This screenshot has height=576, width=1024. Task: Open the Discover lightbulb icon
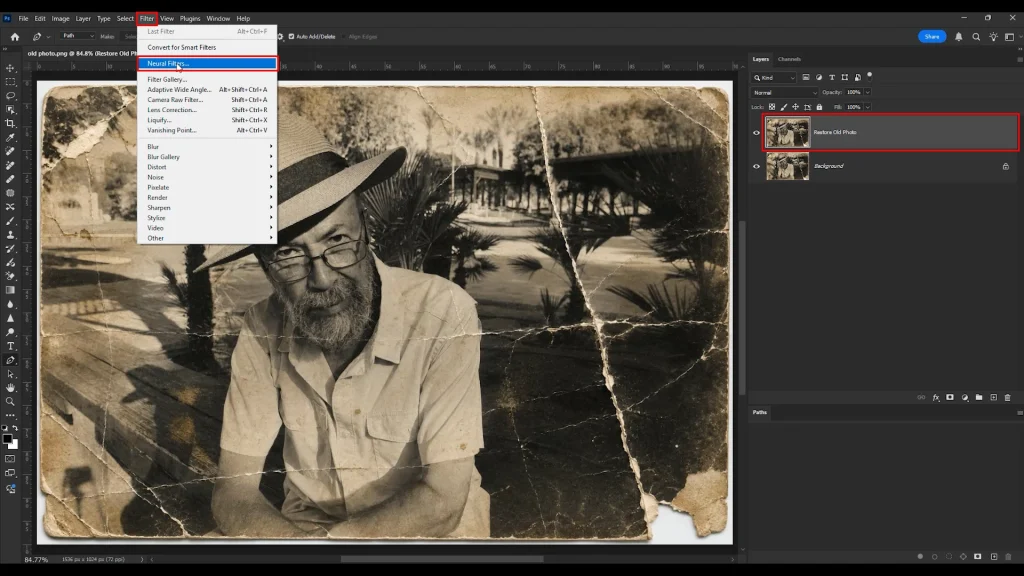click(993, 37)
